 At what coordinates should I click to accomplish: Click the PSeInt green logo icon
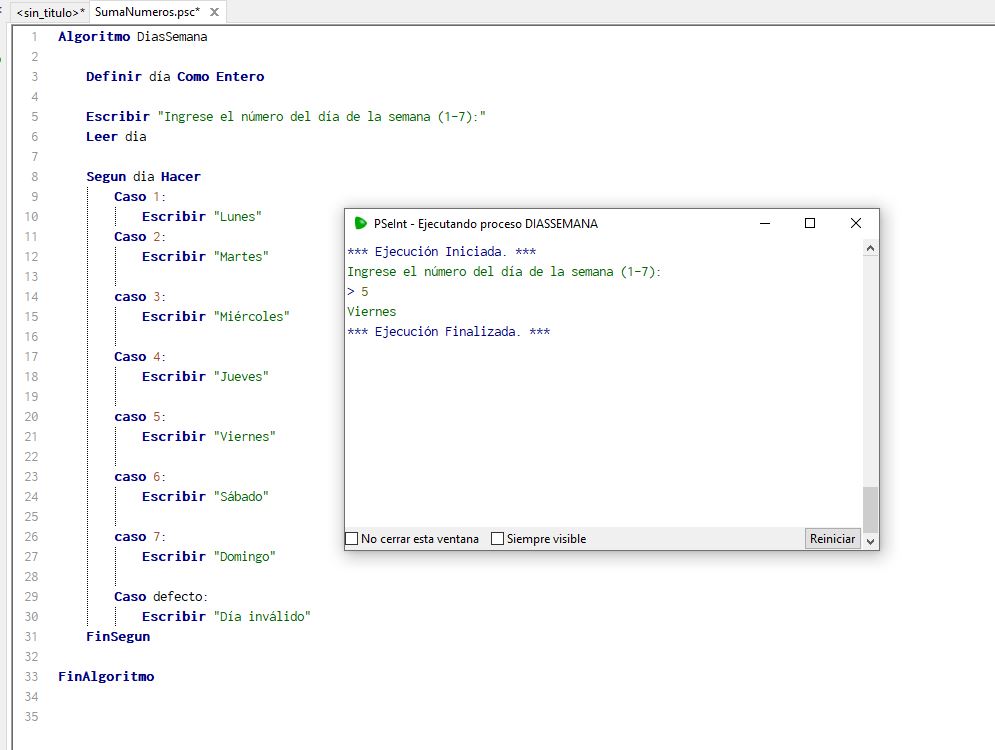tap(360, 223)
